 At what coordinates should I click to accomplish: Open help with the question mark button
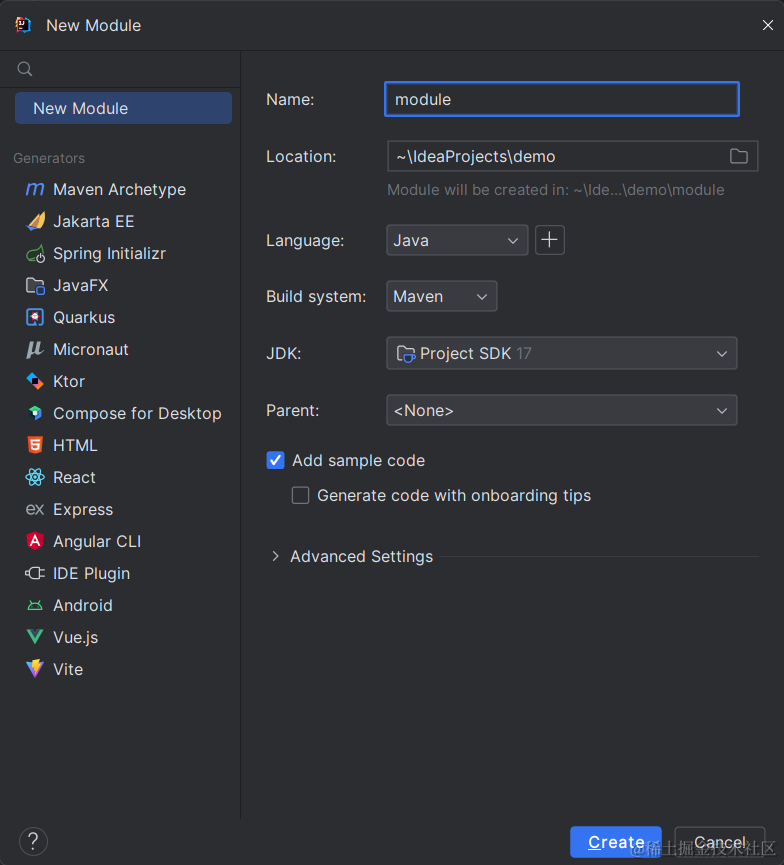(33, 841)
